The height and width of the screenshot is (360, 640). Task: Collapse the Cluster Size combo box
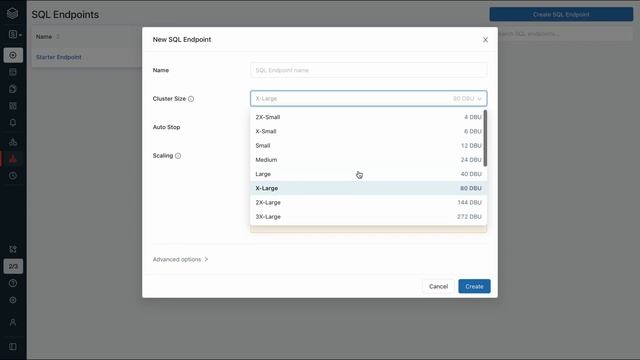(369, 98)
